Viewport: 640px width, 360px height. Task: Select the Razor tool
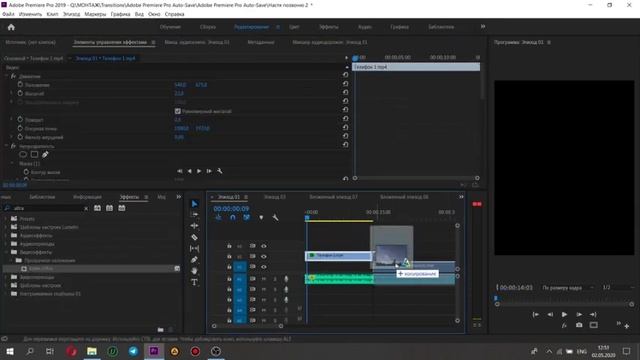coord(194,237)
